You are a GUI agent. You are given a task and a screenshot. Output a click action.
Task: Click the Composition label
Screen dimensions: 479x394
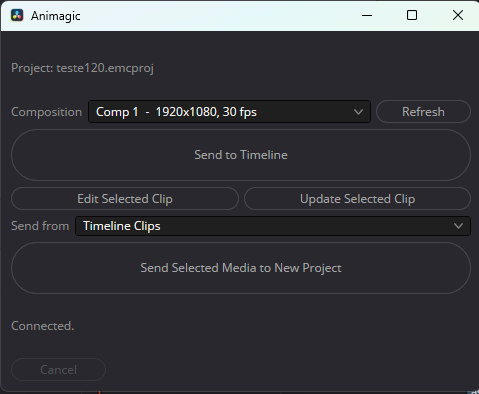46,112
